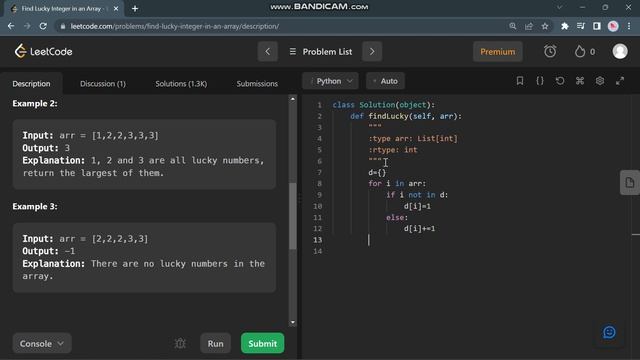
Task: Open the Python language dropdown
Action: coord(331,81)
